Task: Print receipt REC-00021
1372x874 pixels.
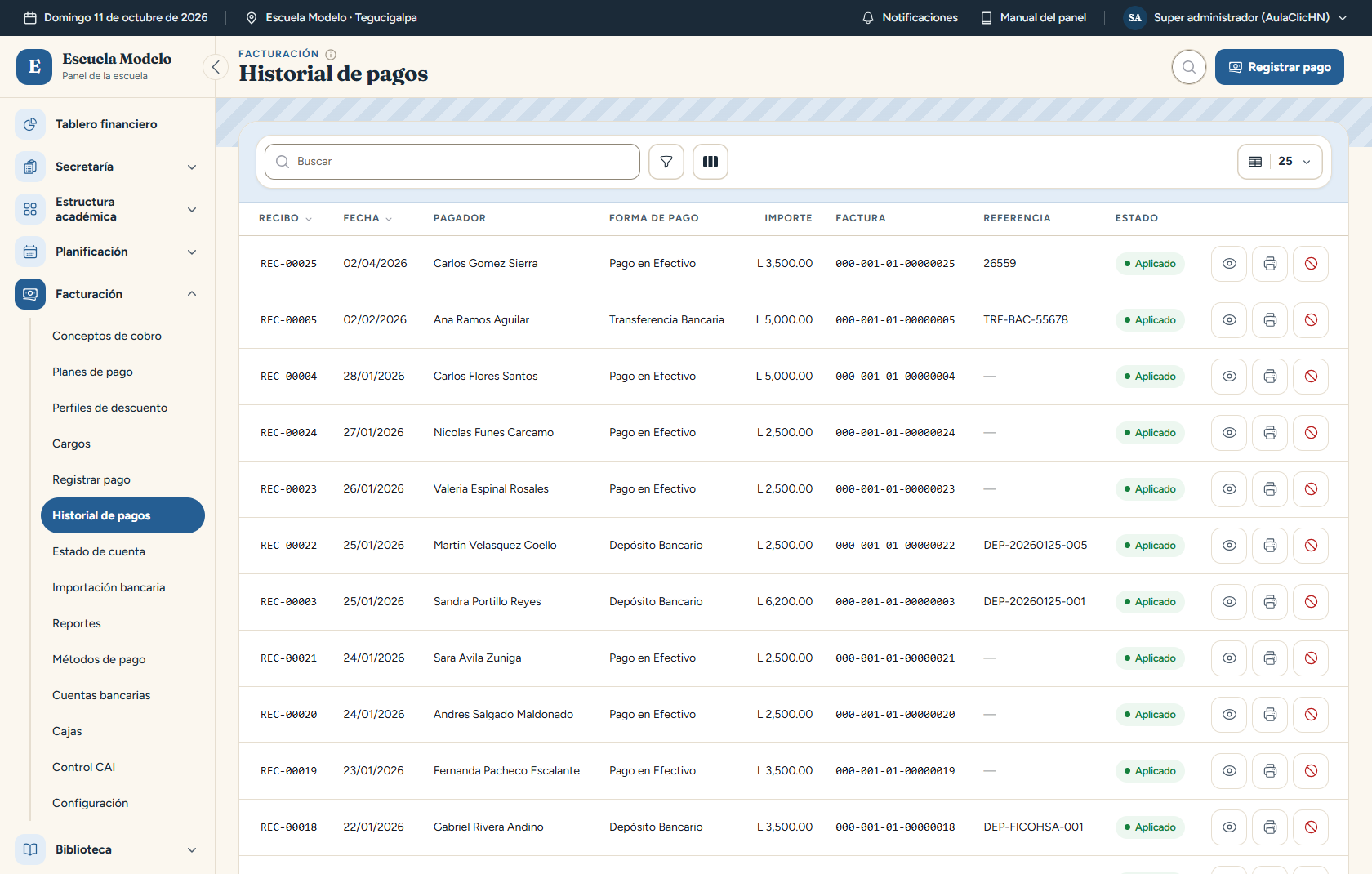Action: point(1270,658)
